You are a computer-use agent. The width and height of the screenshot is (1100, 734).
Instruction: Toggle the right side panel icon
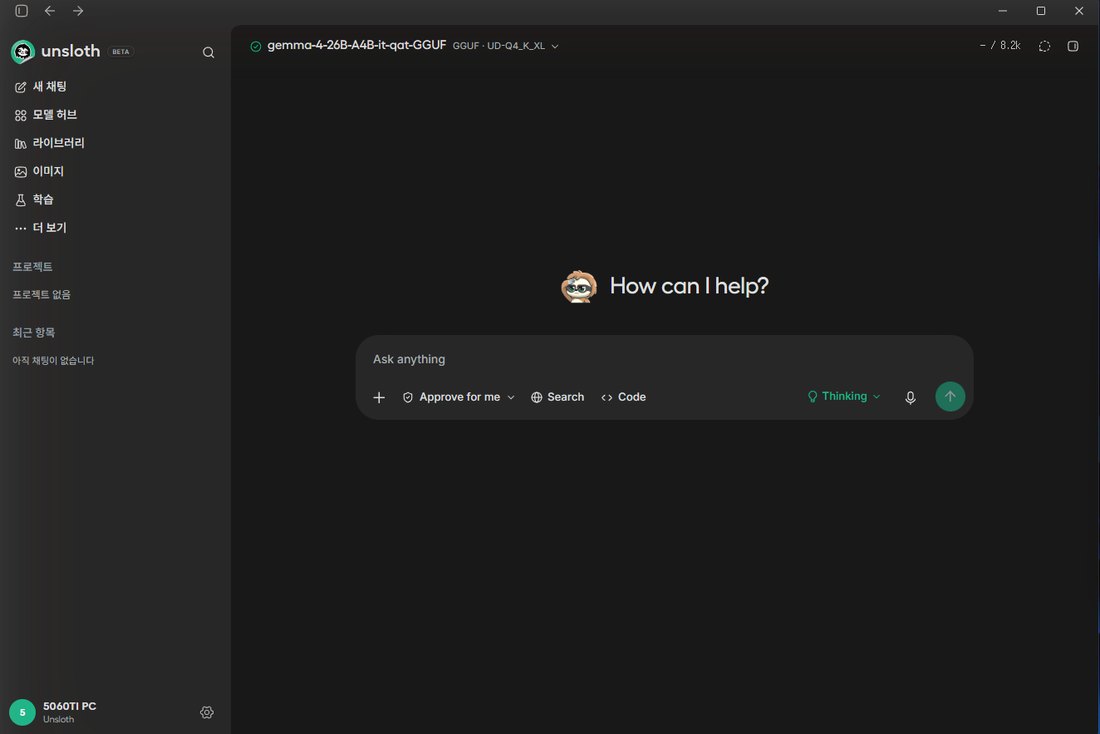coord(1073,46)
